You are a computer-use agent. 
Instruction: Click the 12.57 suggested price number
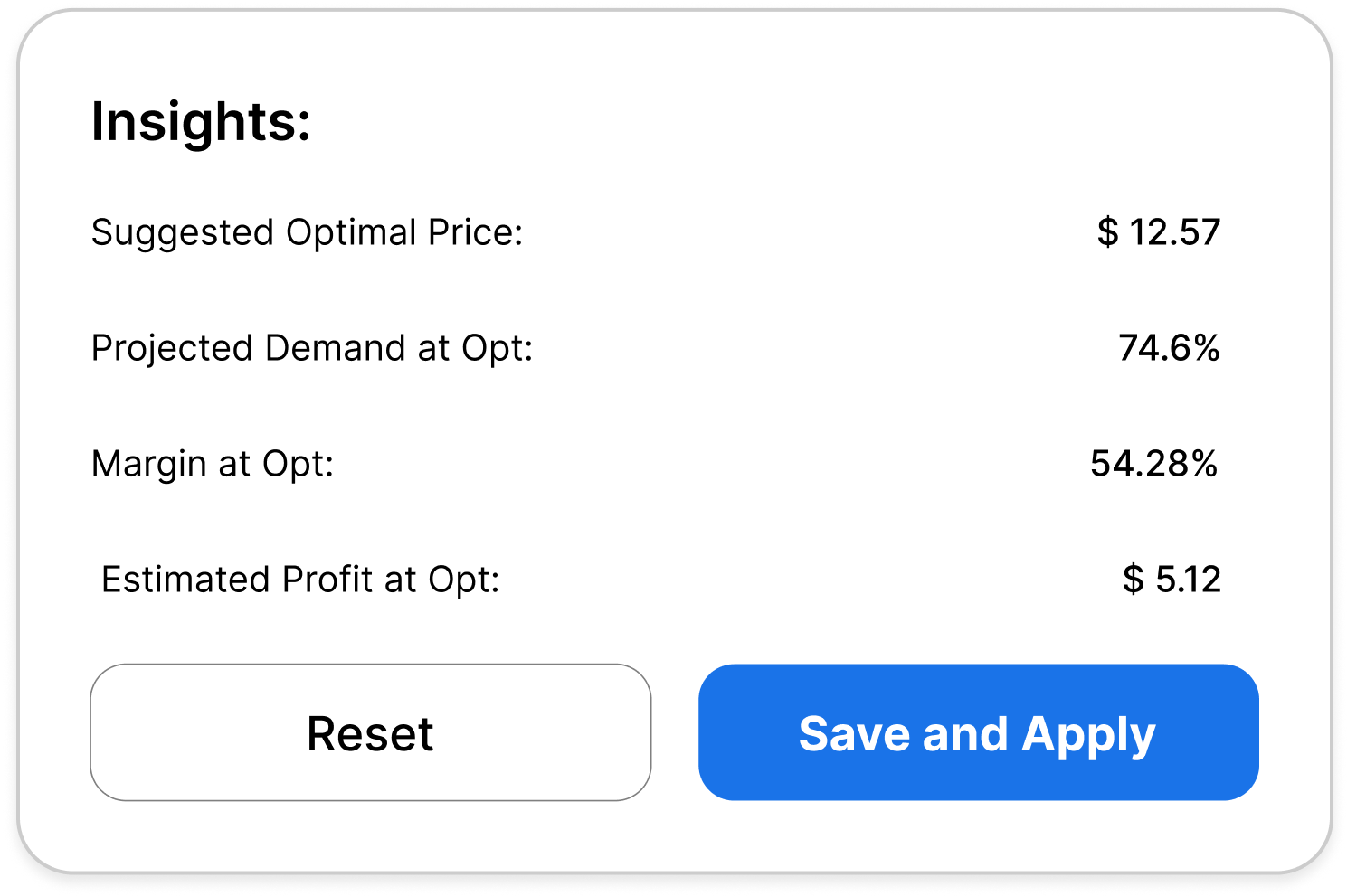pyautogui.click(x=1174, y=232)
